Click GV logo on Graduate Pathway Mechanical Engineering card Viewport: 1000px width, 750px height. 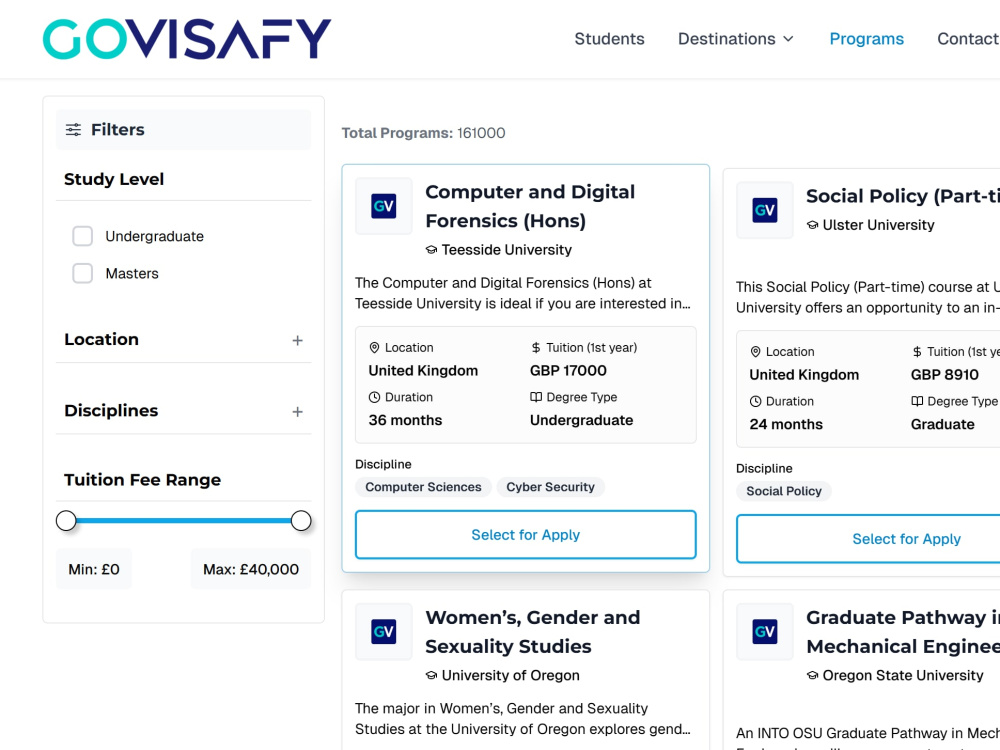click(x=765, y=631)
